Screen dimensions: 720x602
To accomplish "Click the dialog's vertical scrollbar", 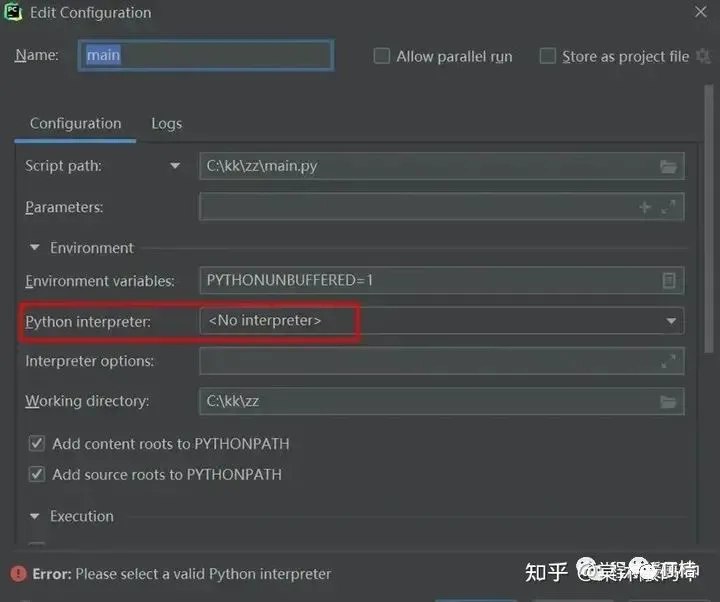I will coord(710,250).
